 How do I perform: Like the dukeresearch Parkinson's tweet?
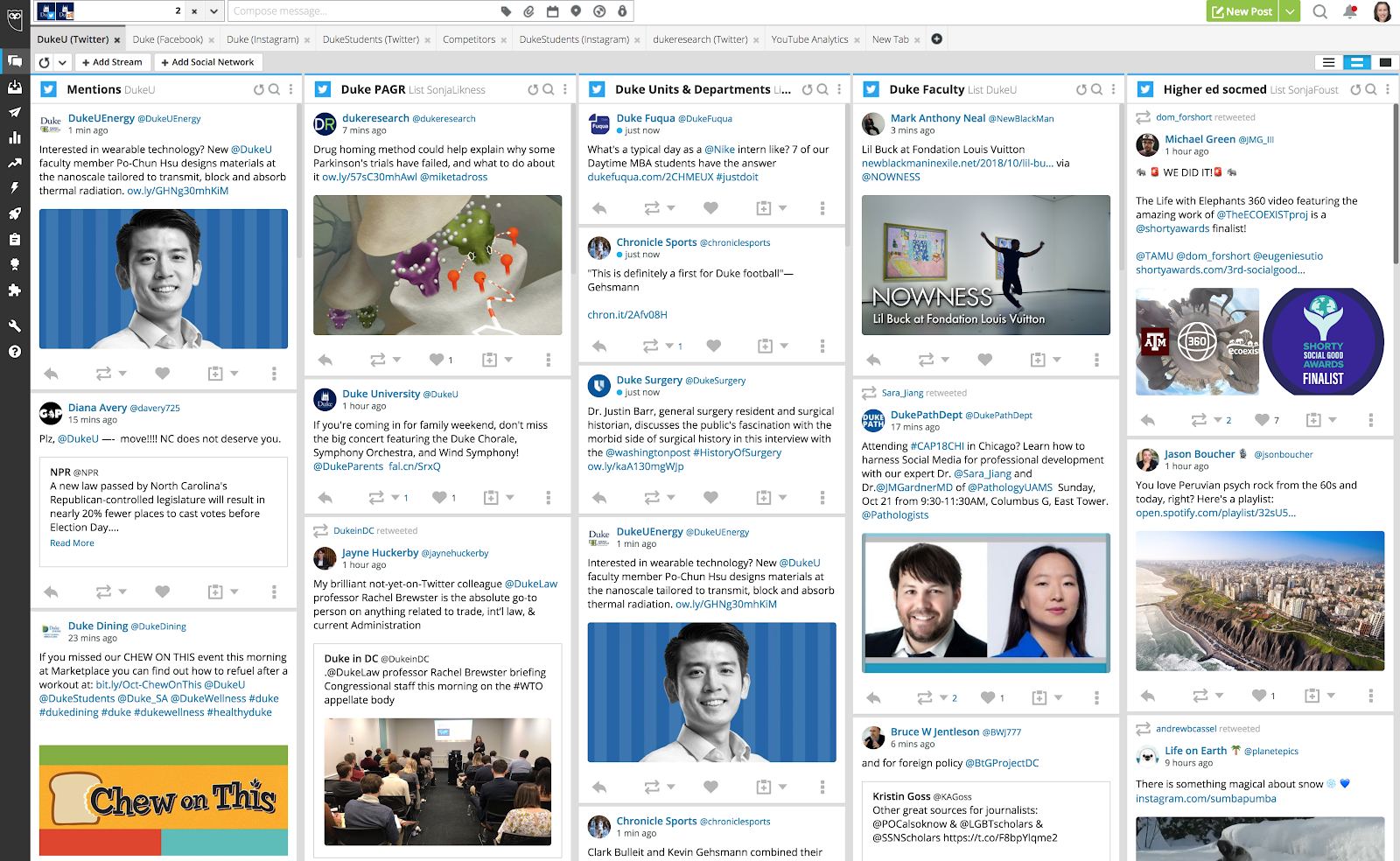click(437, 360)
